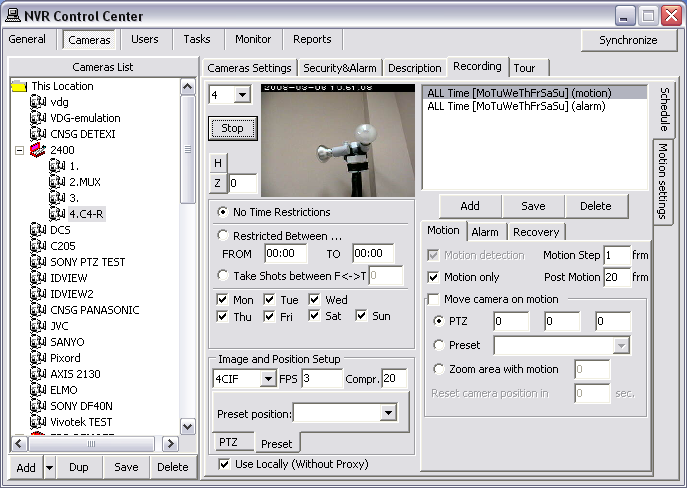Switch to the Security&Alarm tab
Screen dimensions: 687x488
pyautogui.click(x=340, y=68)
